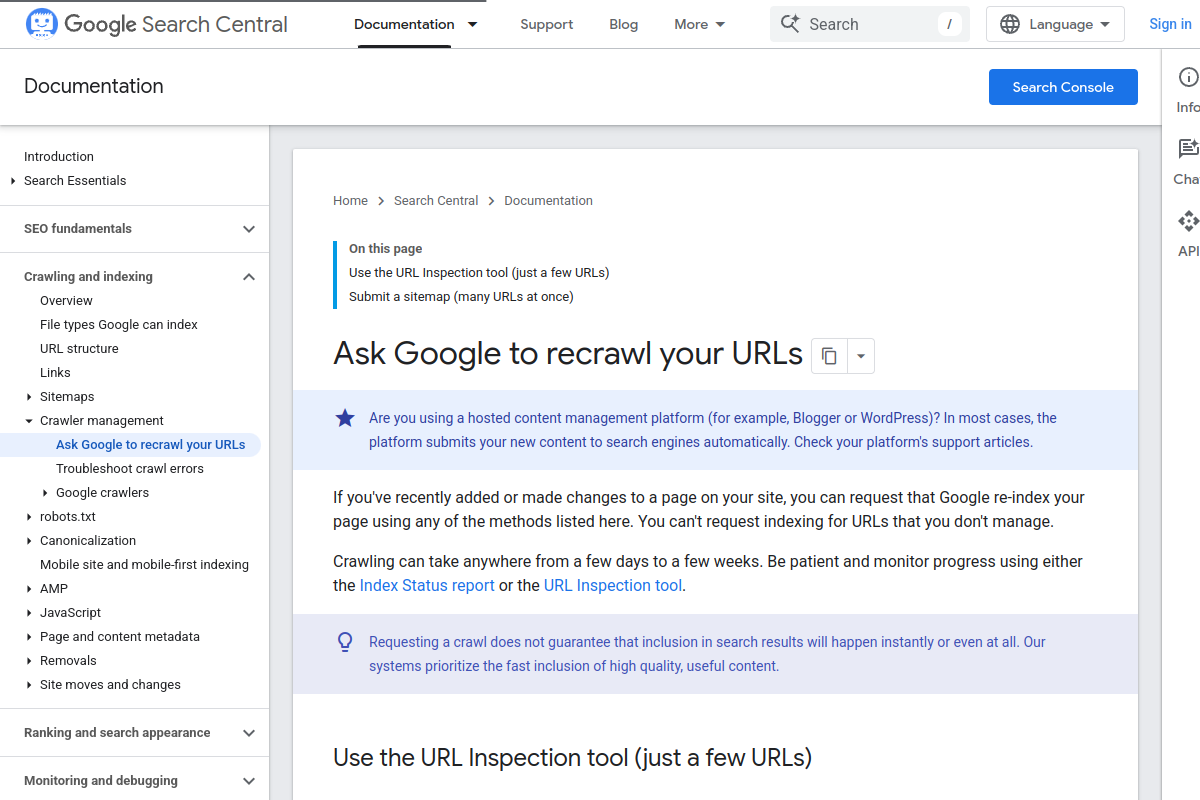Image resolution: width=1200 pixels, height=800 pixels.
Task: Expand the Google crawlers tree arrow
Action: click(x=45, y=493)
